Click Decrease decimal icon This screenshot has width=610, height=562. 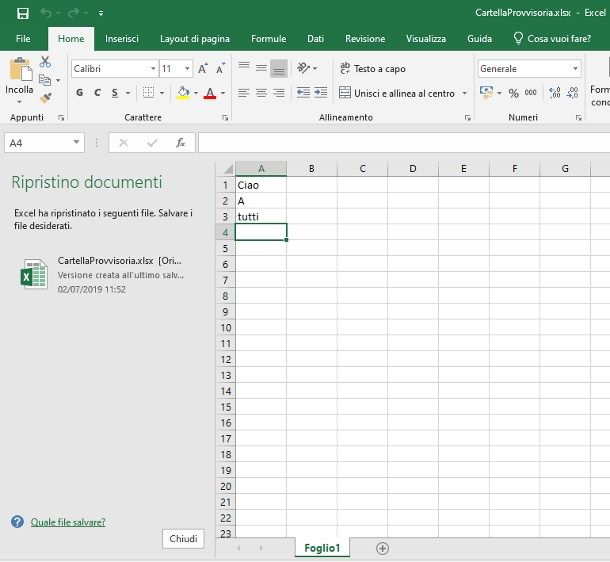(573, 93)
